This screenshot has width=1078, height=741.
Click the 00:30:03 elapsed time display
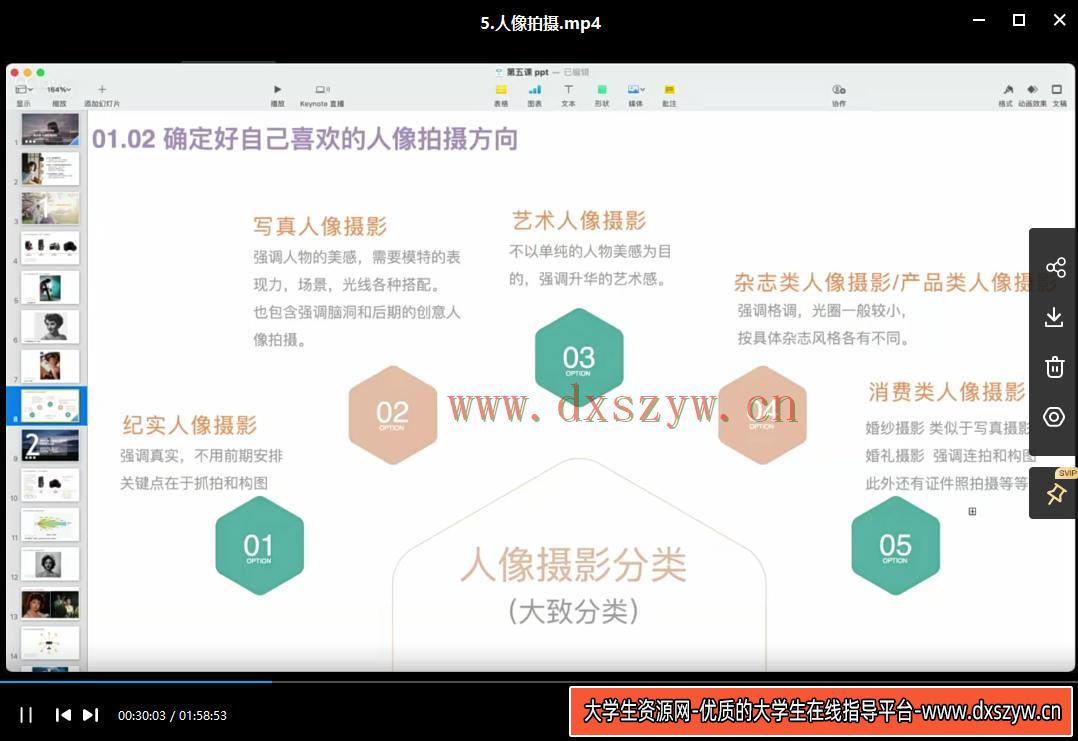(x=142, y=716)
